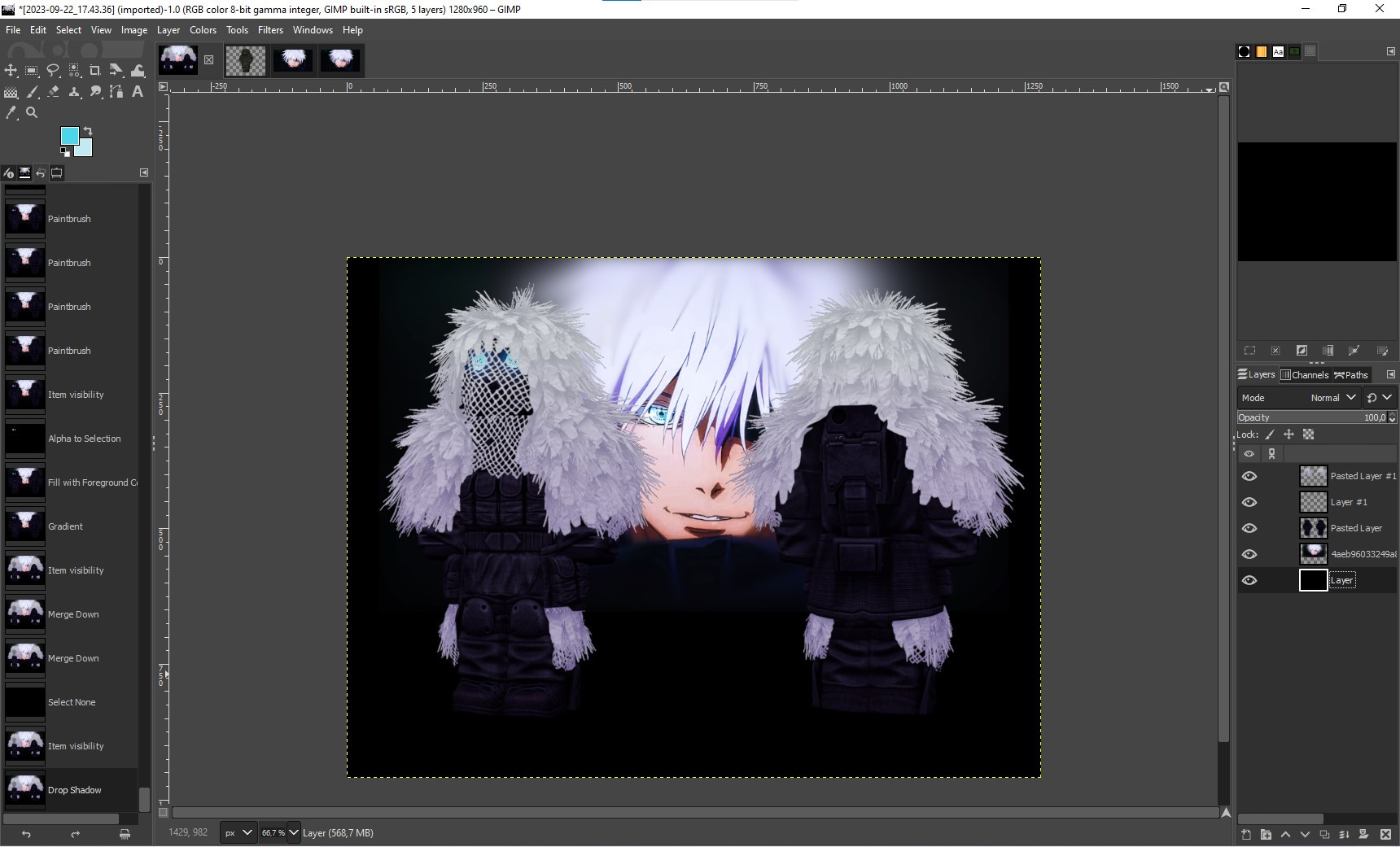The image size is (1400, 847).
Task: Open the Select menu
Action: [68, 30]
